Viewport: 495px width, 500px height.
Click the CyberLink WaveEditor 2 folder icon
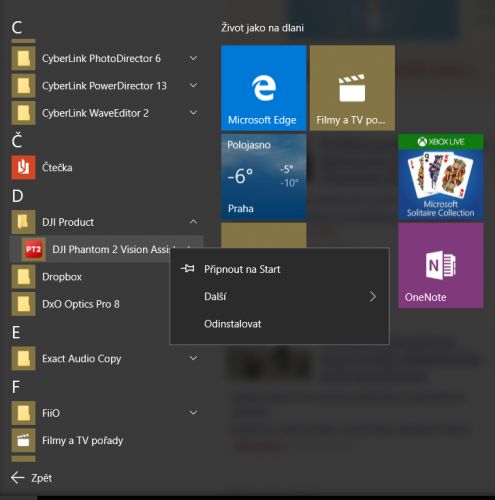(23, 113)
